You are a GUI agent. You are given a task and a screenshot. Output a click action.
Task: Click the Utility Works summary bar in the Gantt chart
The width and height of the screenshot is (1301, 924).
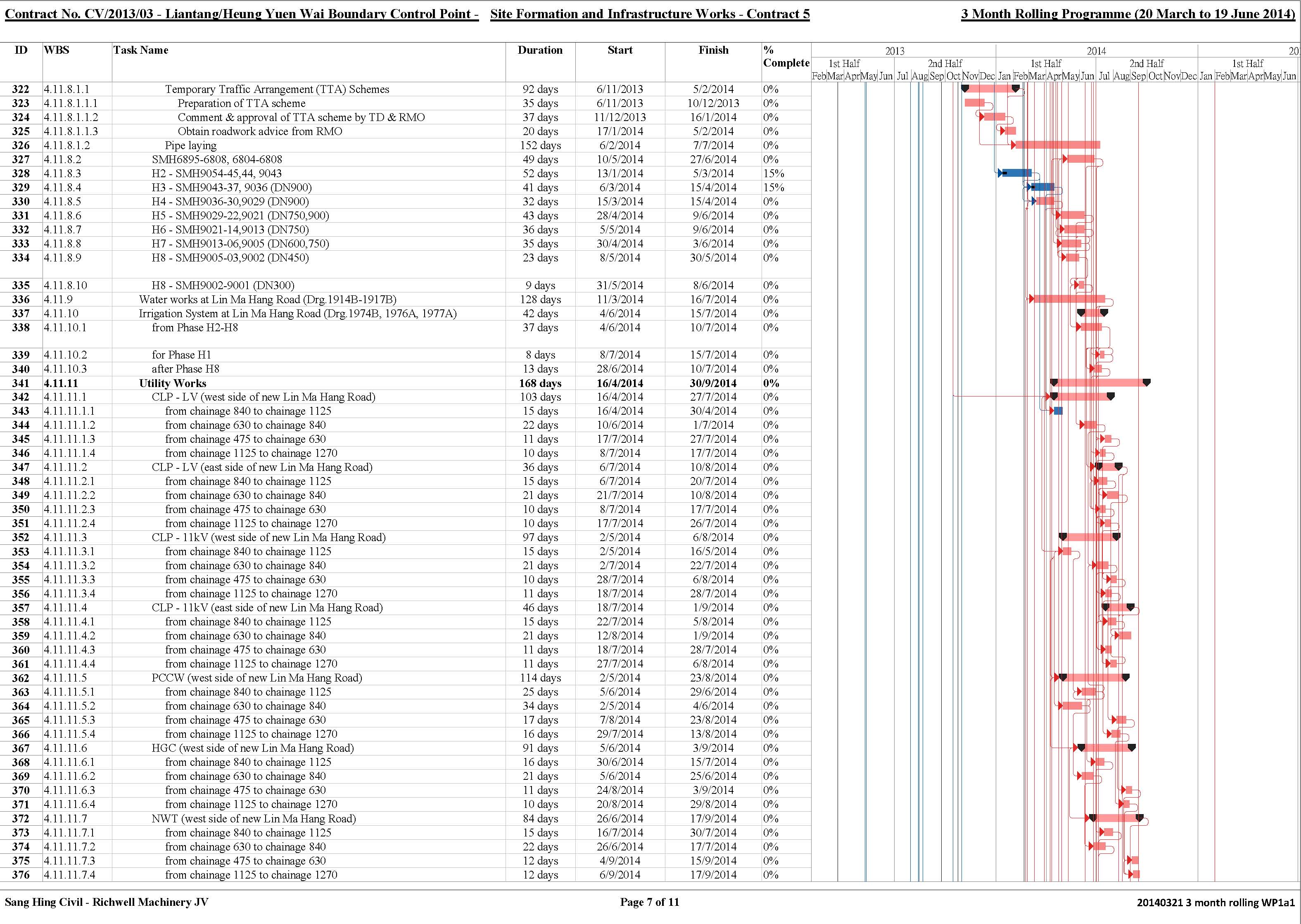pyautogui.click(x=1100, y=383)
